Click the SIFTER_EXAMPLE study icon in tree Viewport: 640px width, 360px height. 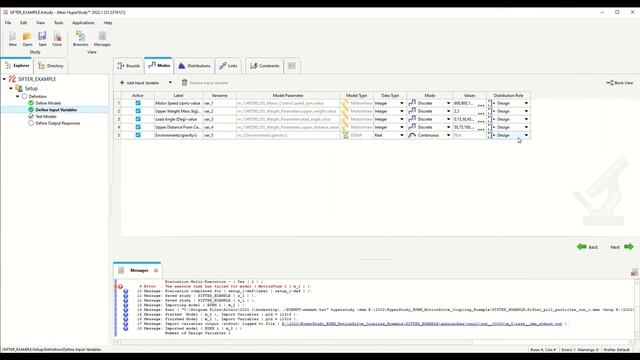[x=12, y=79]
